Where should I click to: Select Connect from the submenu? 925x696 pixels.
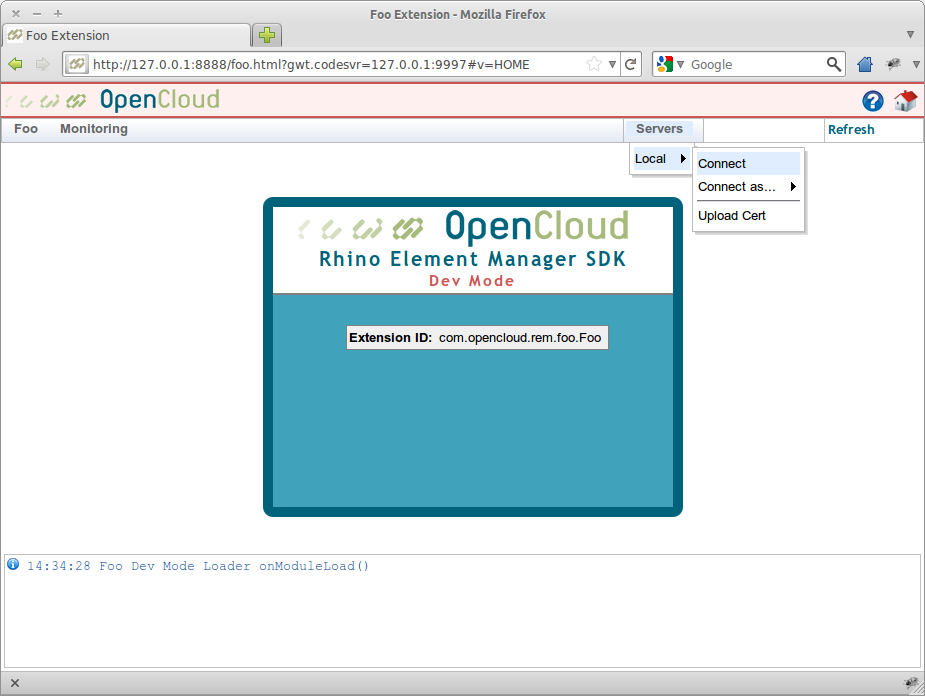click(722, 164)
